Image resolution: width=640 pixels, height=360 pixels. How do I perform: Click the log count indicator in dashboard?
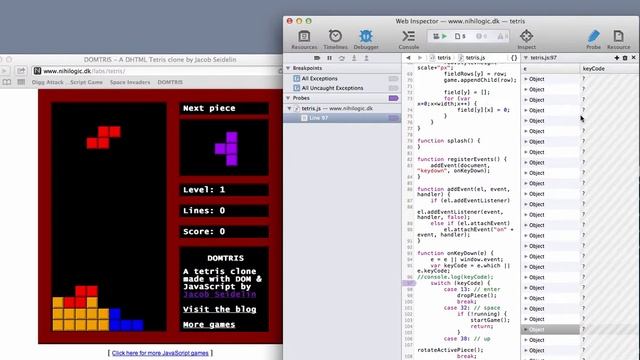coord(481,36)
